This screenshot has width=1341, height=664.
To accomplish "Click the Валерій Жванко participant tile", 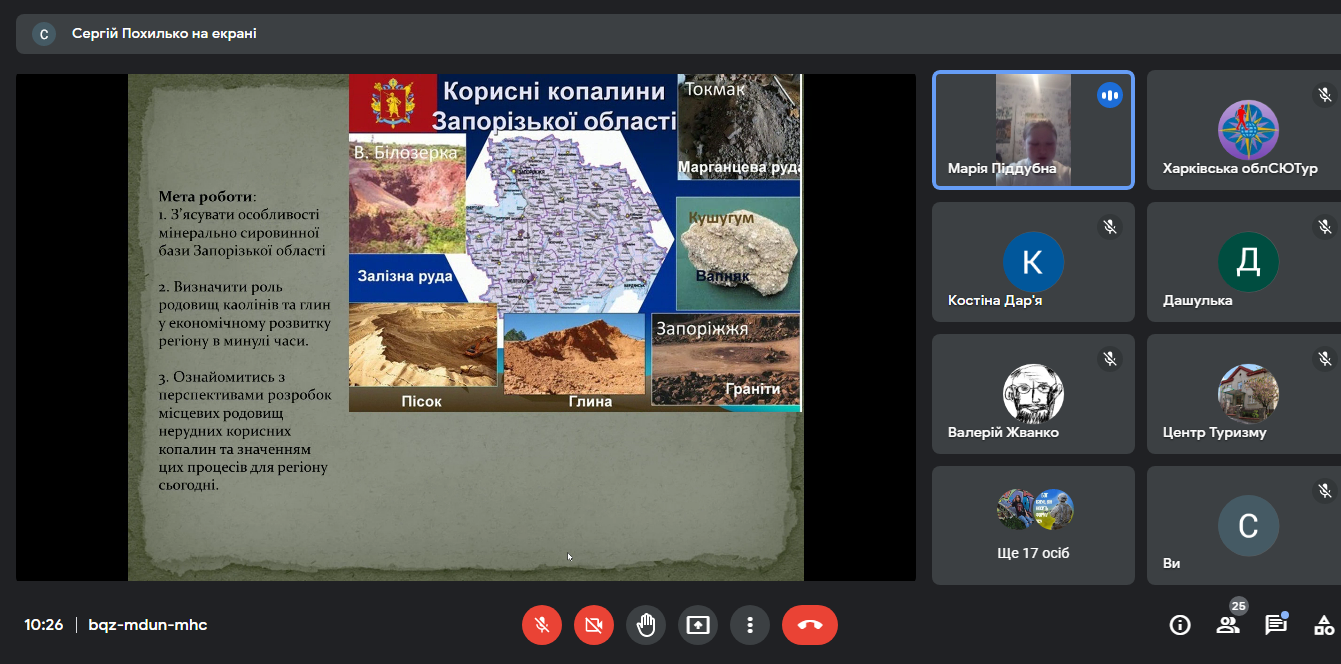I will pyautogui.click(x=1033, y=394).
